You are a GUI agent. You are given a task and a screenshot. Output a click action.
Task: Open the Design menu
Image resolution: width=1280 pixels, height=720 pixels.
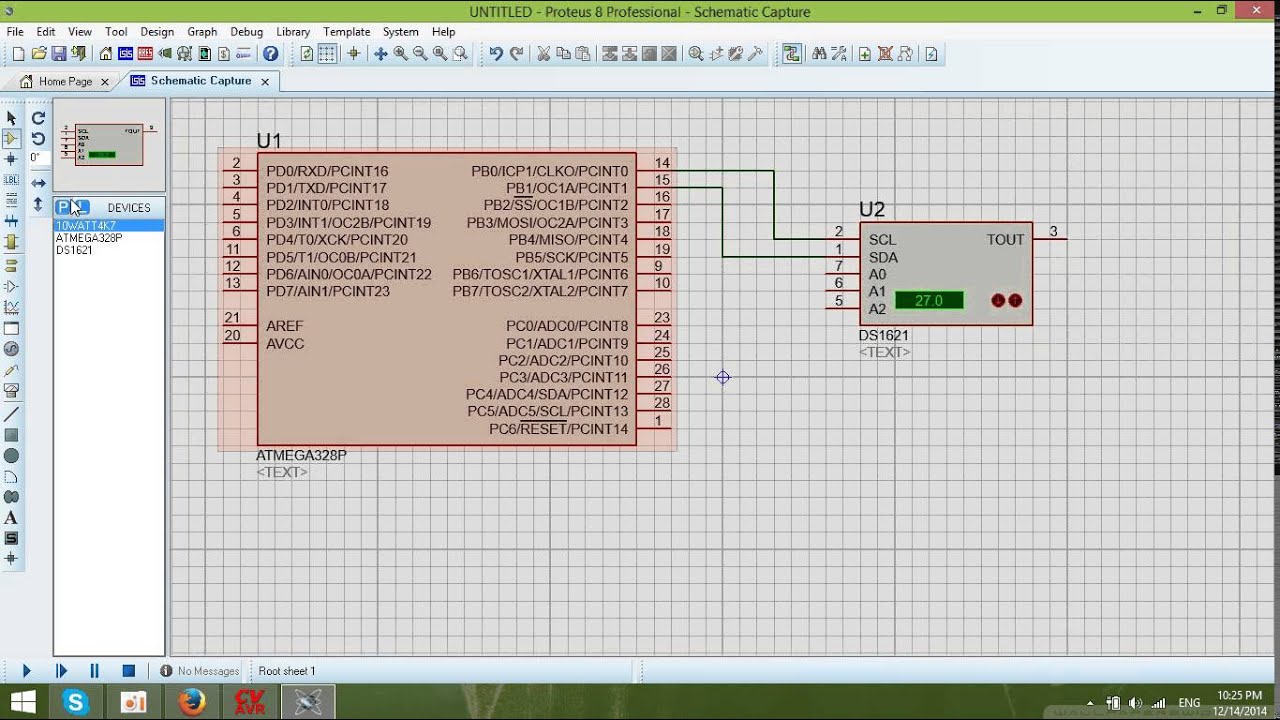156,32
